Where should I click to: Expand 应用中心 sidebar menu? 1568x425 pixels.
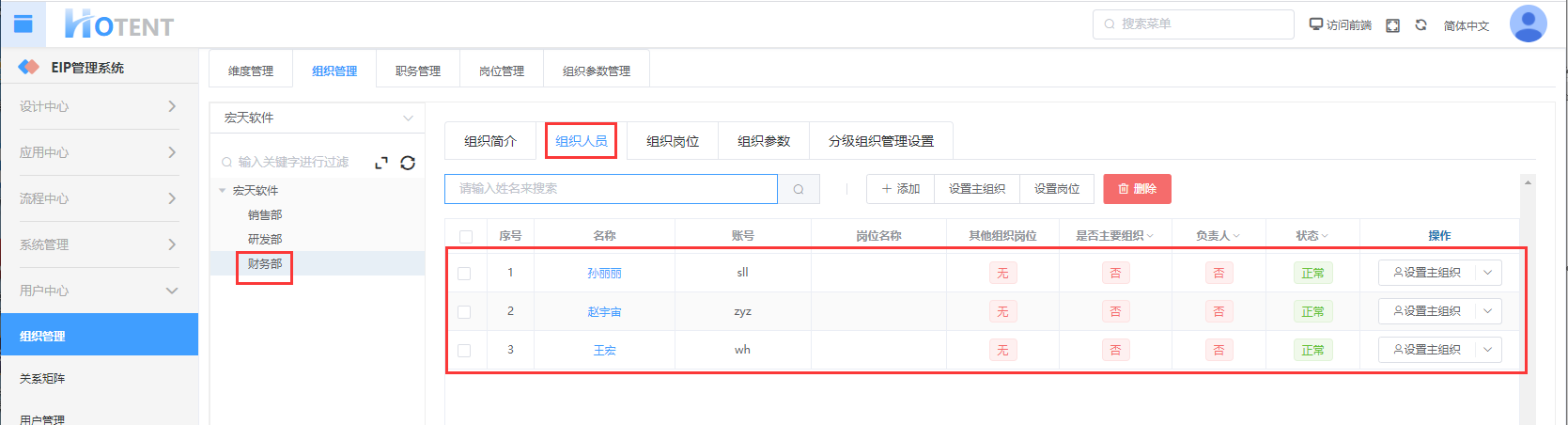click(x=99, y=152)
